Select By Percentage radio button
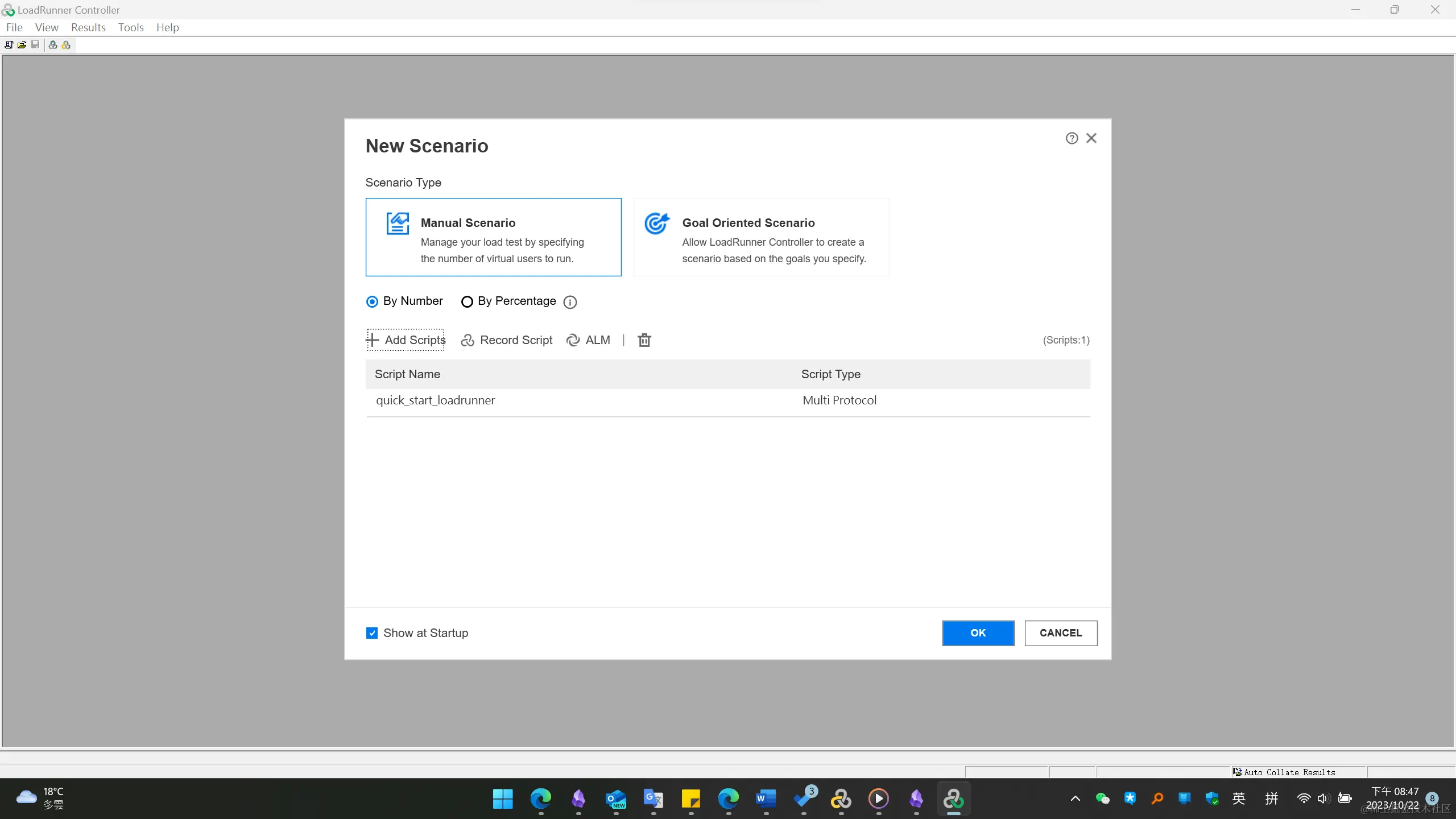Viewport: 1456px width, 819px height. point(467,301)
